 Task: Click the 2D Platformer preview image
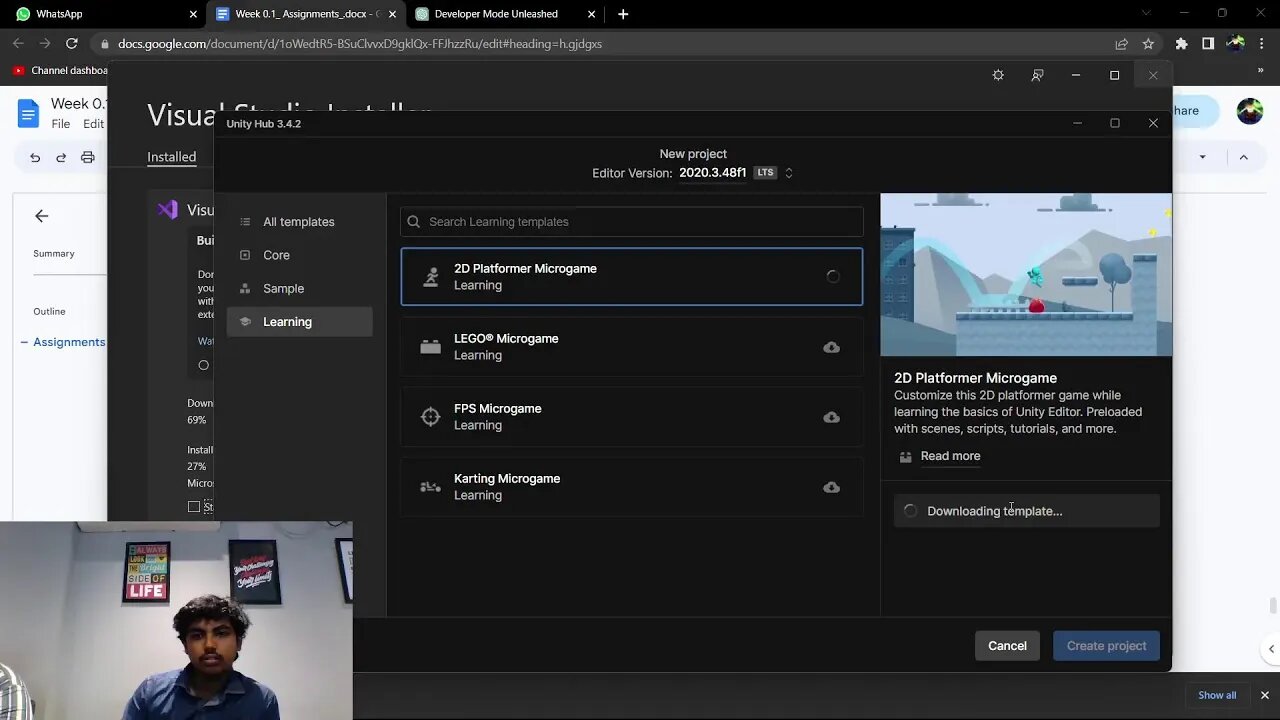tap(1026, 275)
